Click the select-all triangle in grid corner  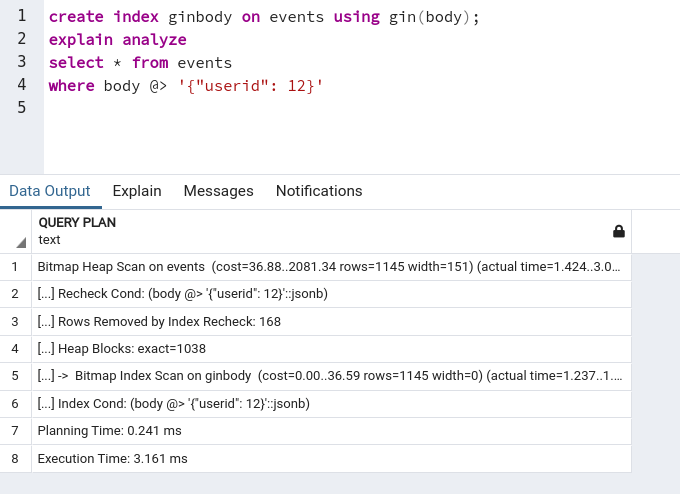[x=20, y=242]
